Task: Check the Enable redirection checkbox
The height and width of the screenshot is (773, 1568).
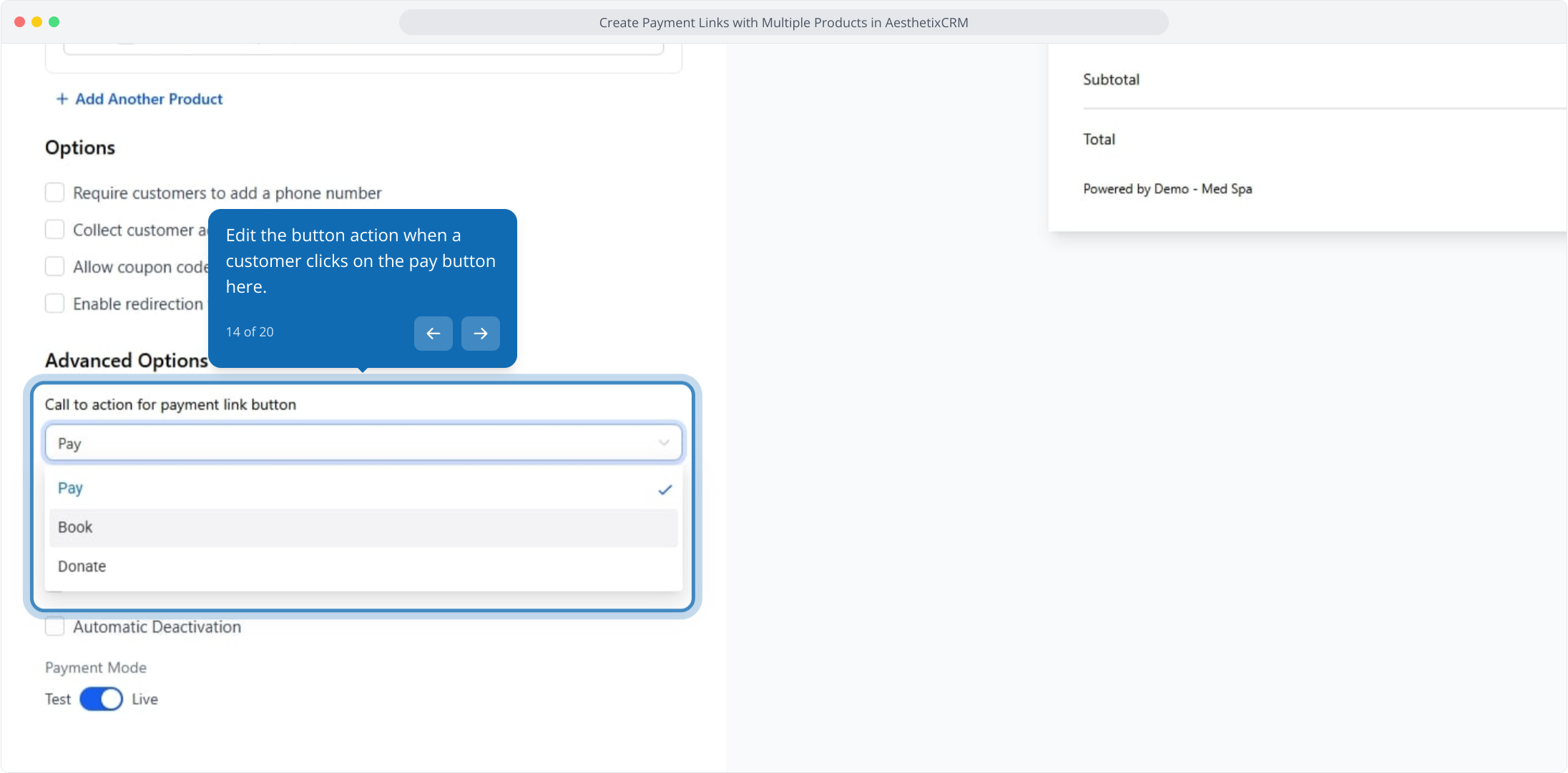Action: point(54,303)
